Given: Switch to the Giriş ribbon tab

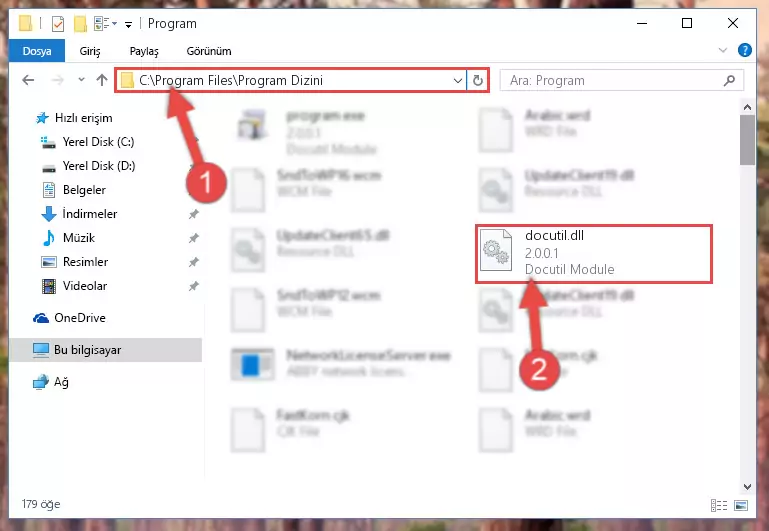Looking at the screenshot, I should tap(90, 51).
